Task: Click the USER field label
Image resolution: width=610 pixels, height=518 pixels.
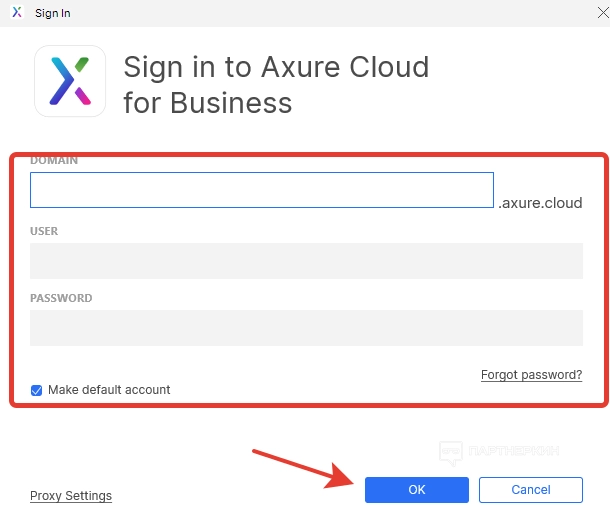Action: coord(44,231)
